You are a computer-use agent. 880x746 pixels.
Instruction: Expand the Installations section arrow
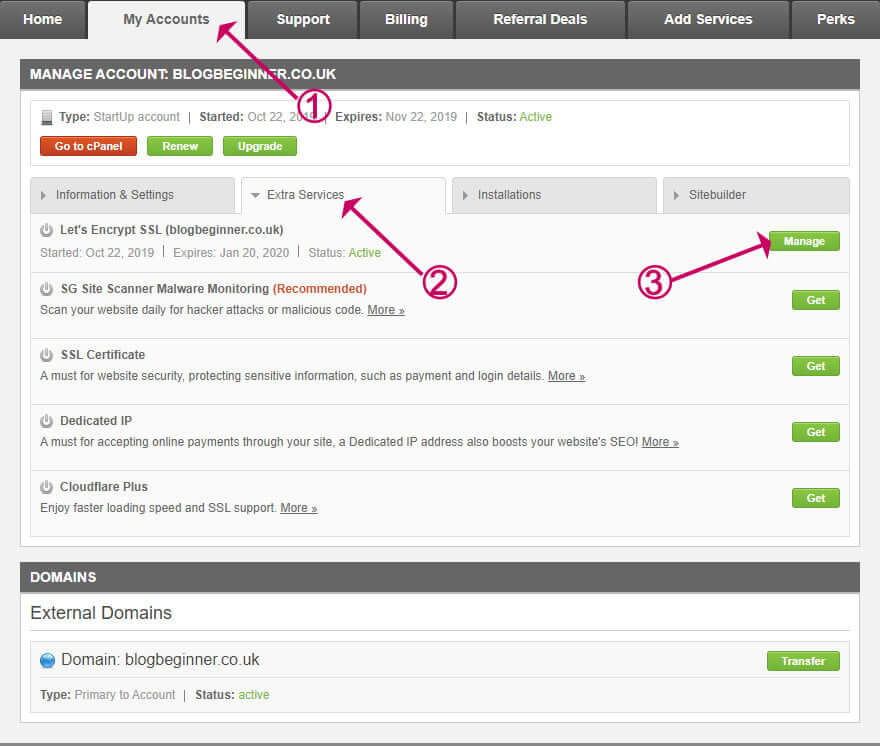pyautogui.click(x=465, y=195)
